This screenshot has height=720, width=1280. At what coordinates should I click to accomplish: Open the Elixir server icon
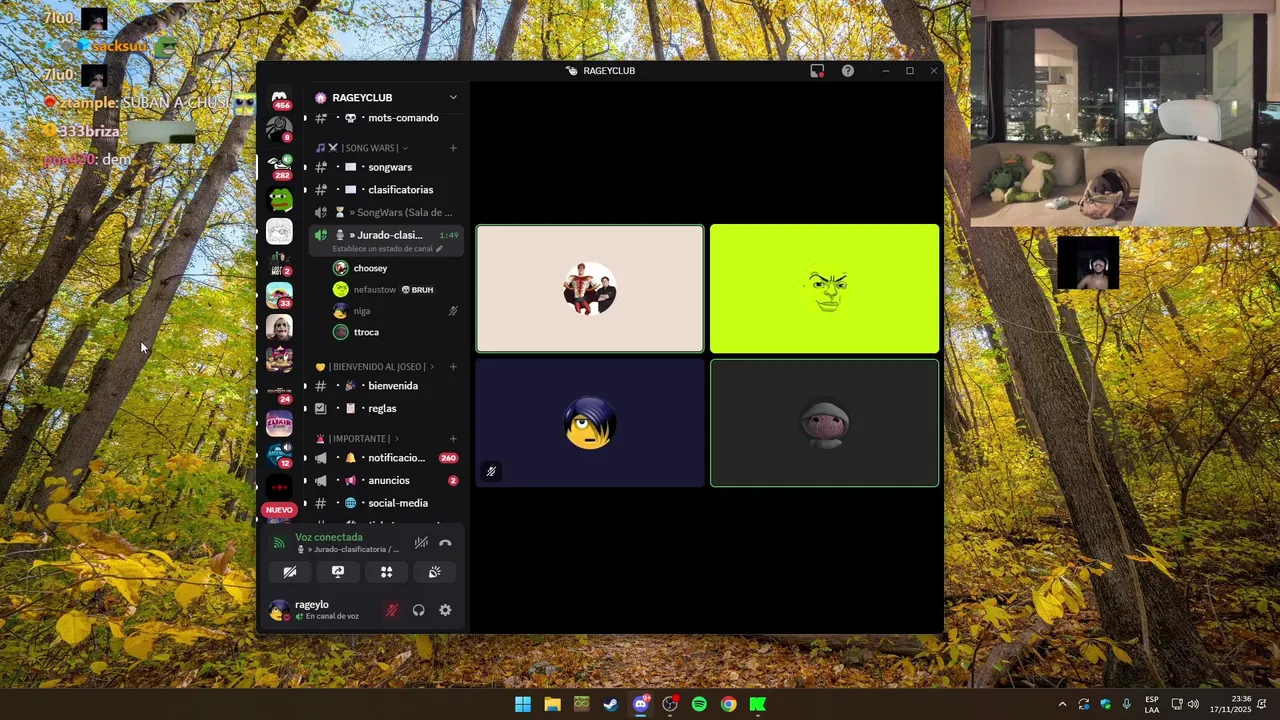click(x=279, y=423)
